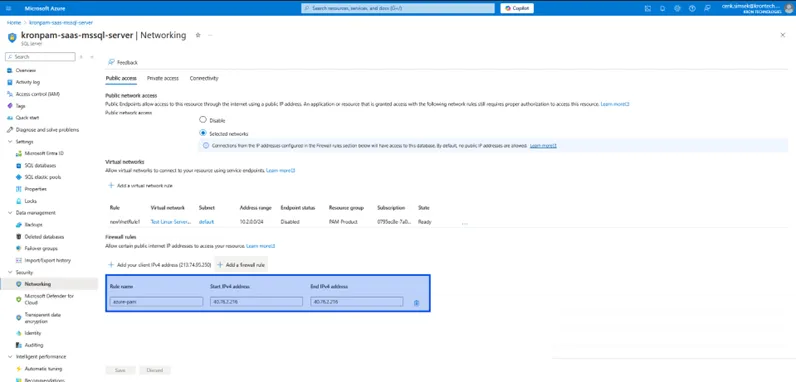
Task: Click Add a virtual network rule
Action: pos(140,186)
